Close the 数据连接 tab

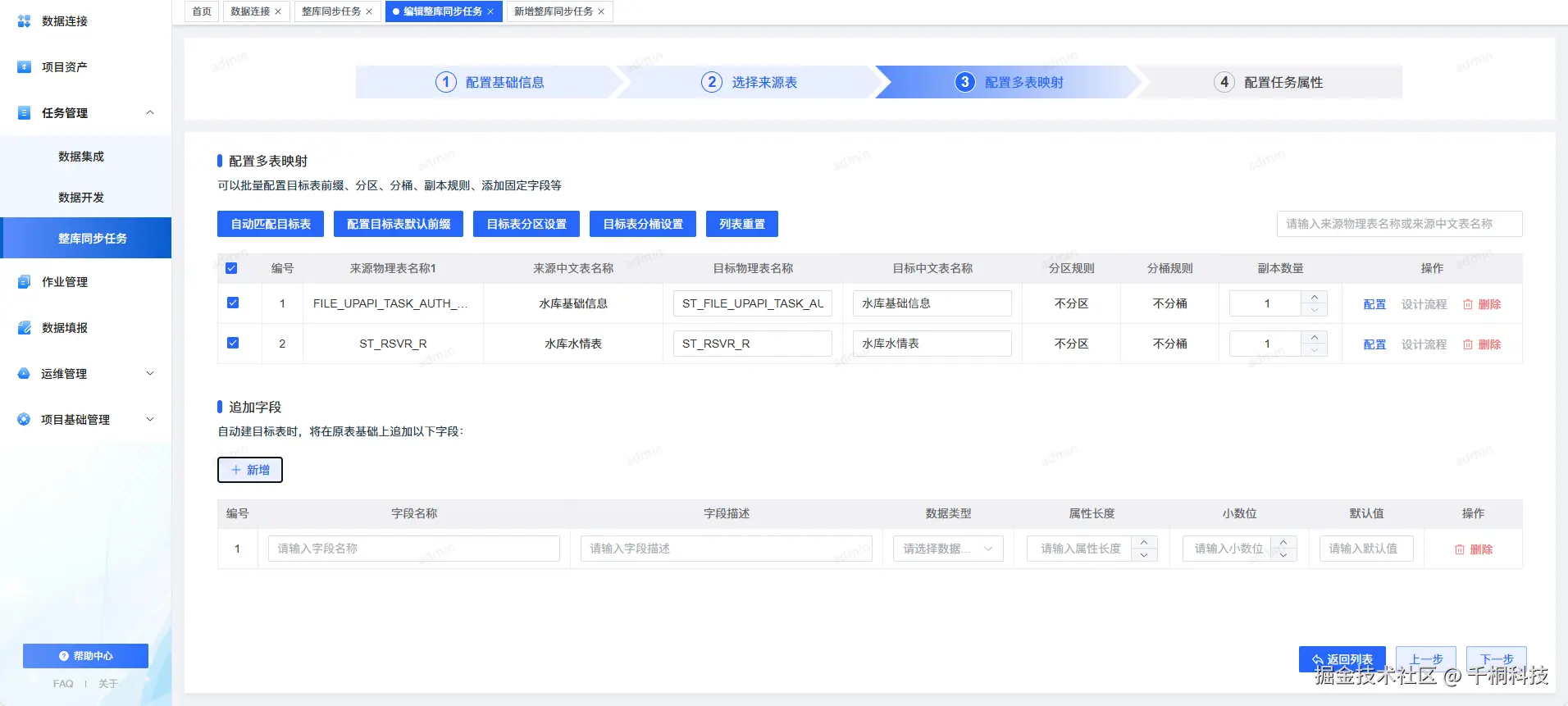point(278,11)
